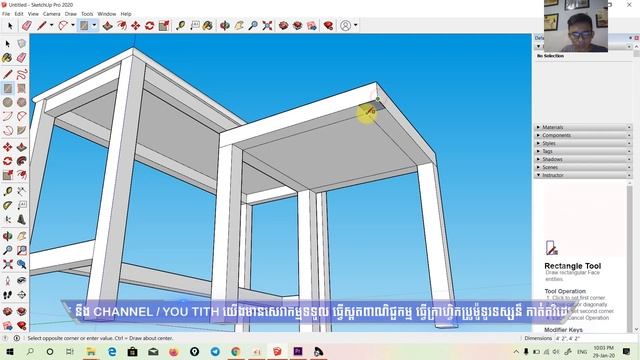Activate the Line pencil tool in left toolbar
640x360 pixels.
(x=8, y=74)
